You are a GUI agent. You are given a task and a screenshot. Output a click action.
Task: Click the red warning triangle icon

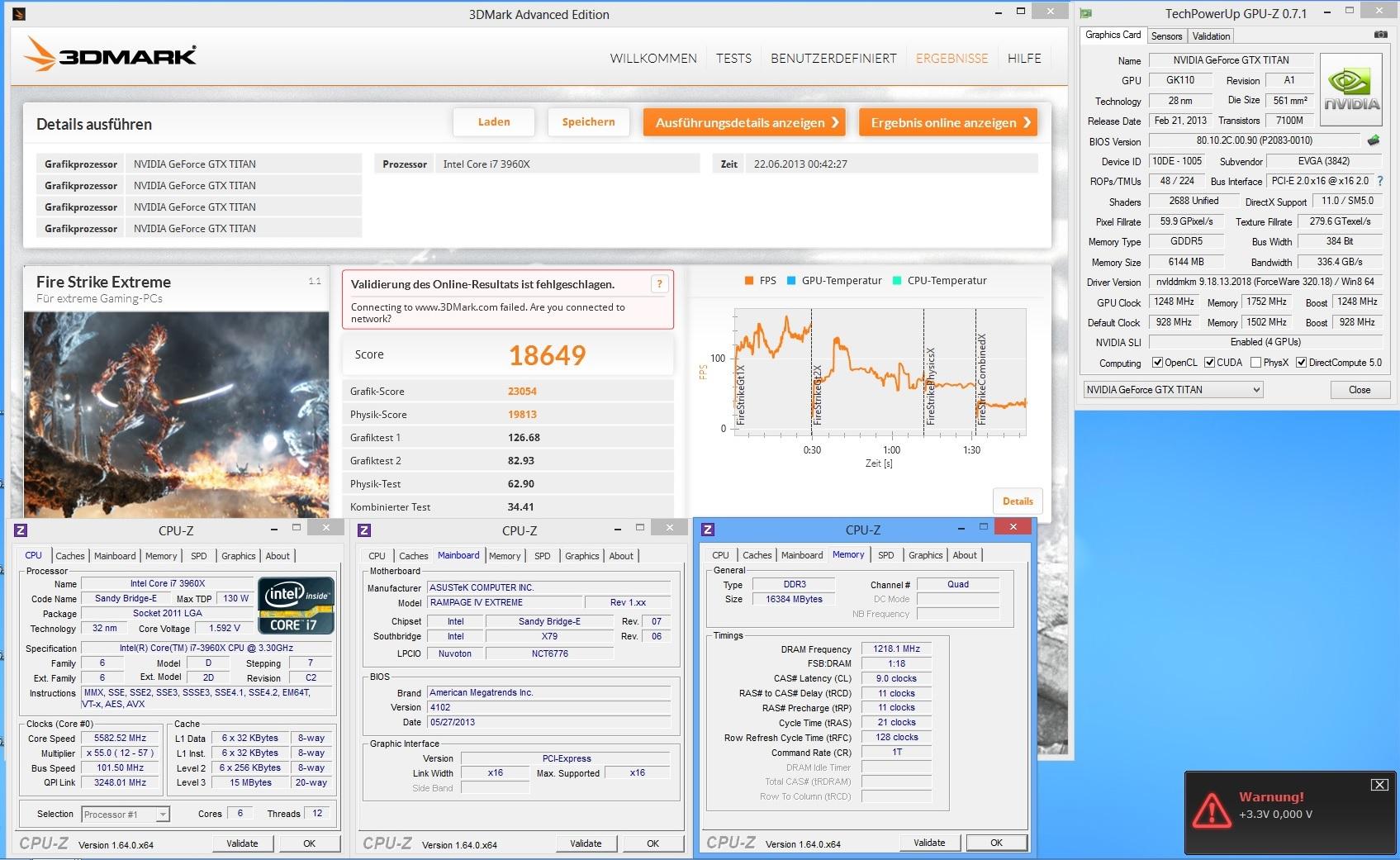click(1211, 810)
